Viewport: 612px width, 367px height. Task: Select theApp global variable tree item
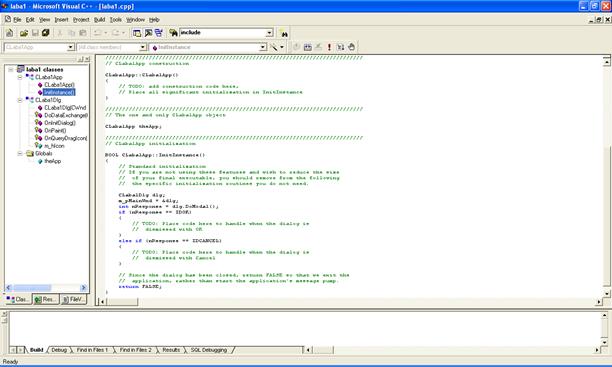pos(52,161)
